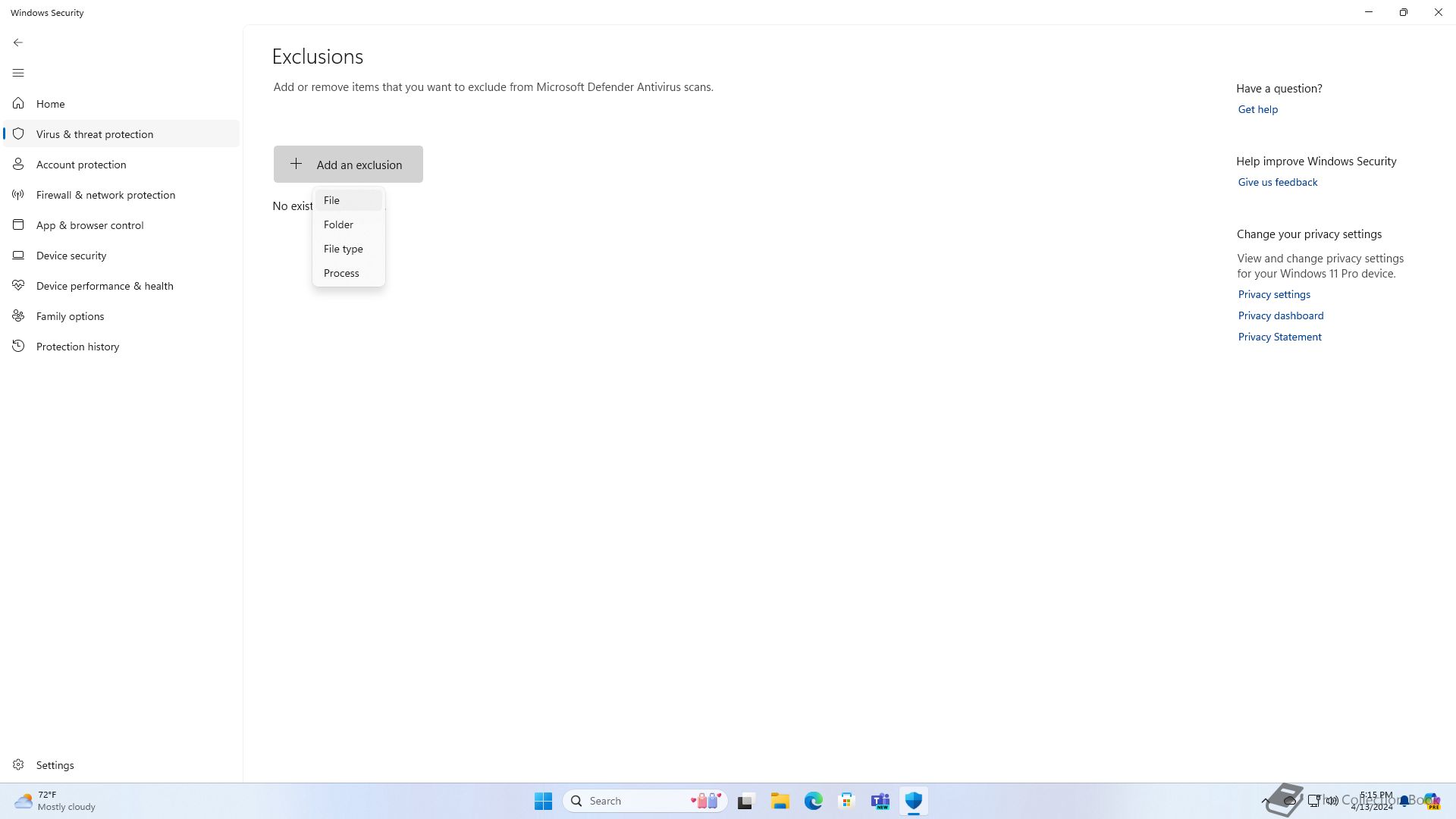Go to Device performance & health section
Viewport: 1456px width, 819px height.
coord(121,285)
